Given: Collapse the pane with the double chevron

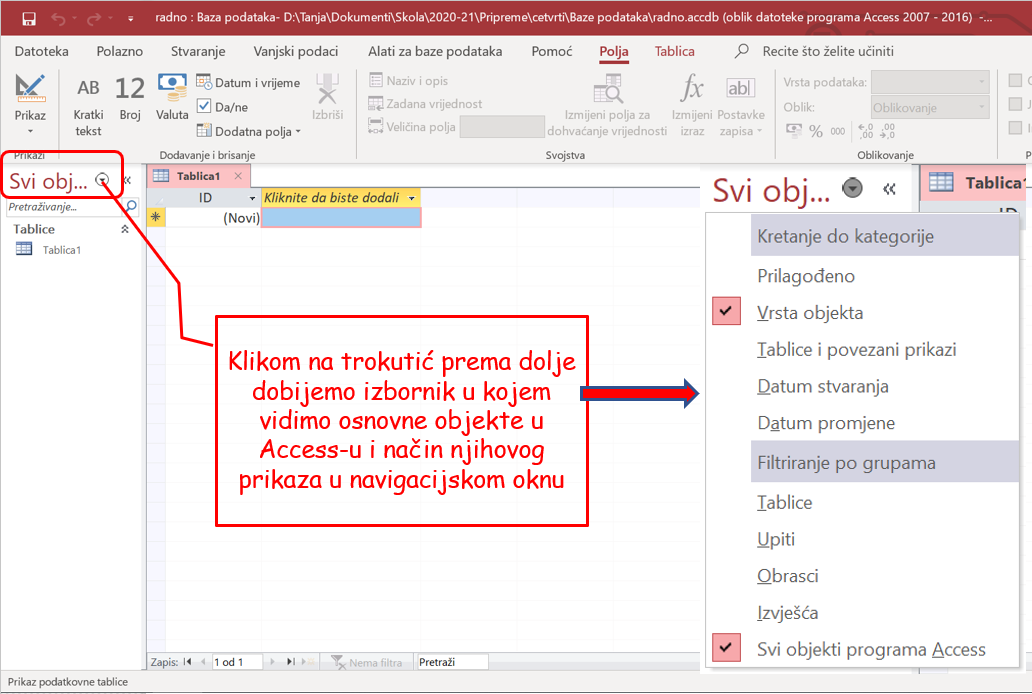Looking at the screenshot, I should coord(889,187).
